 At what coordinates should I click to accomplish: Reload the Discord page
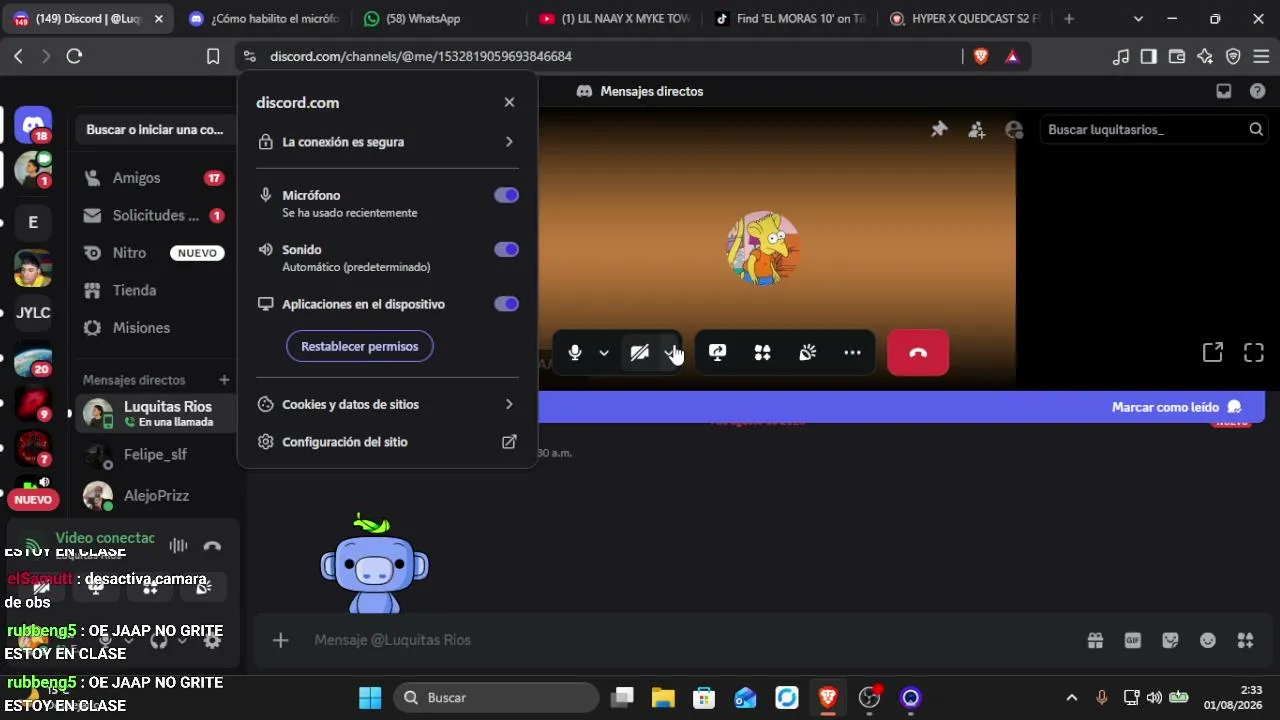74,57
